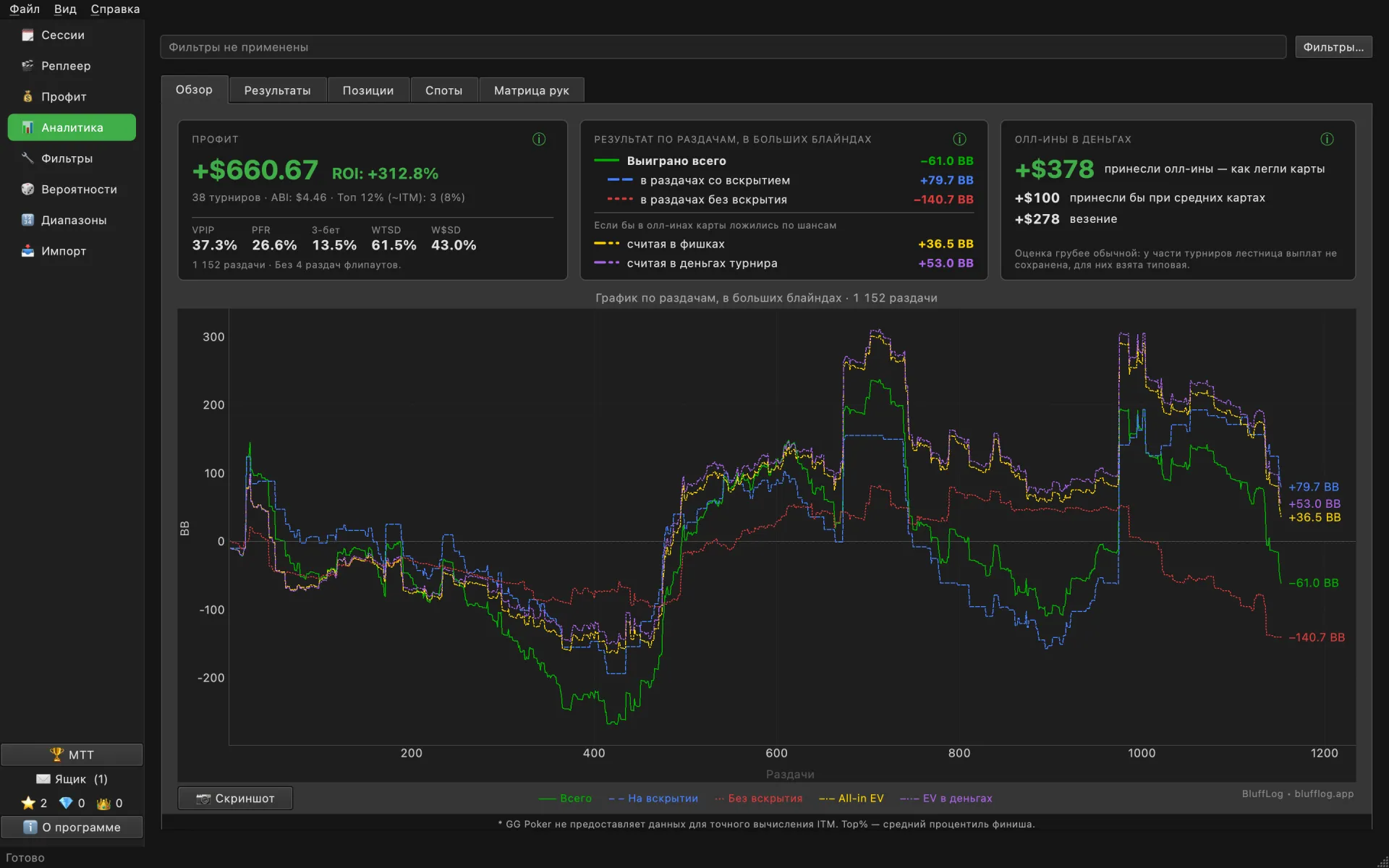
Task: Open the Реплеер sidebar item
Action: [72, 66]
